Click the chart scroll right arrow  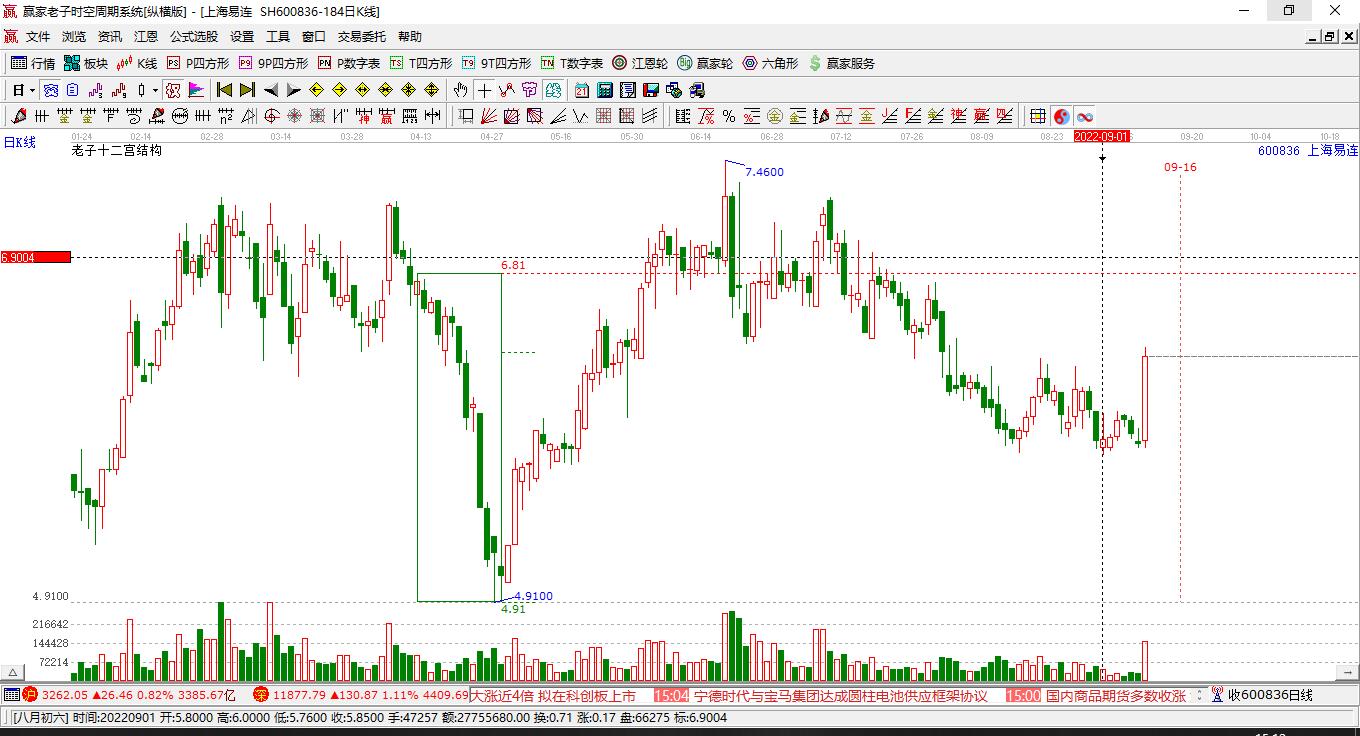[x=1349, y=673]
